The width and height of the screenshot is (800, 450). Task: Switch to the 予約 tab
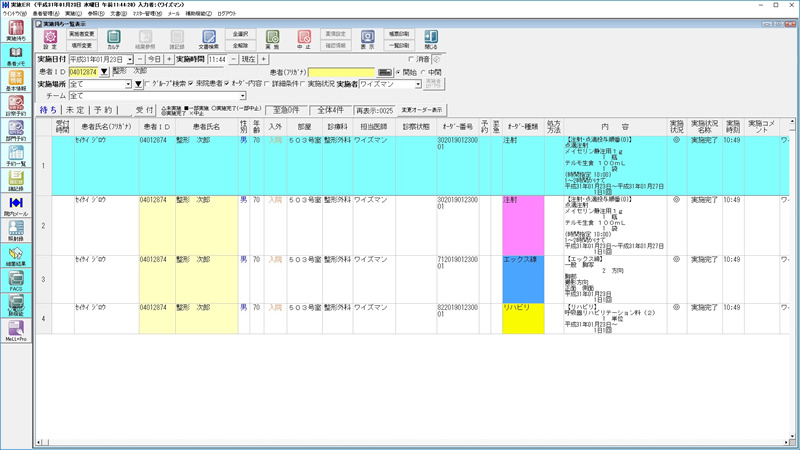pyautogui.click(x=103, y=110)
